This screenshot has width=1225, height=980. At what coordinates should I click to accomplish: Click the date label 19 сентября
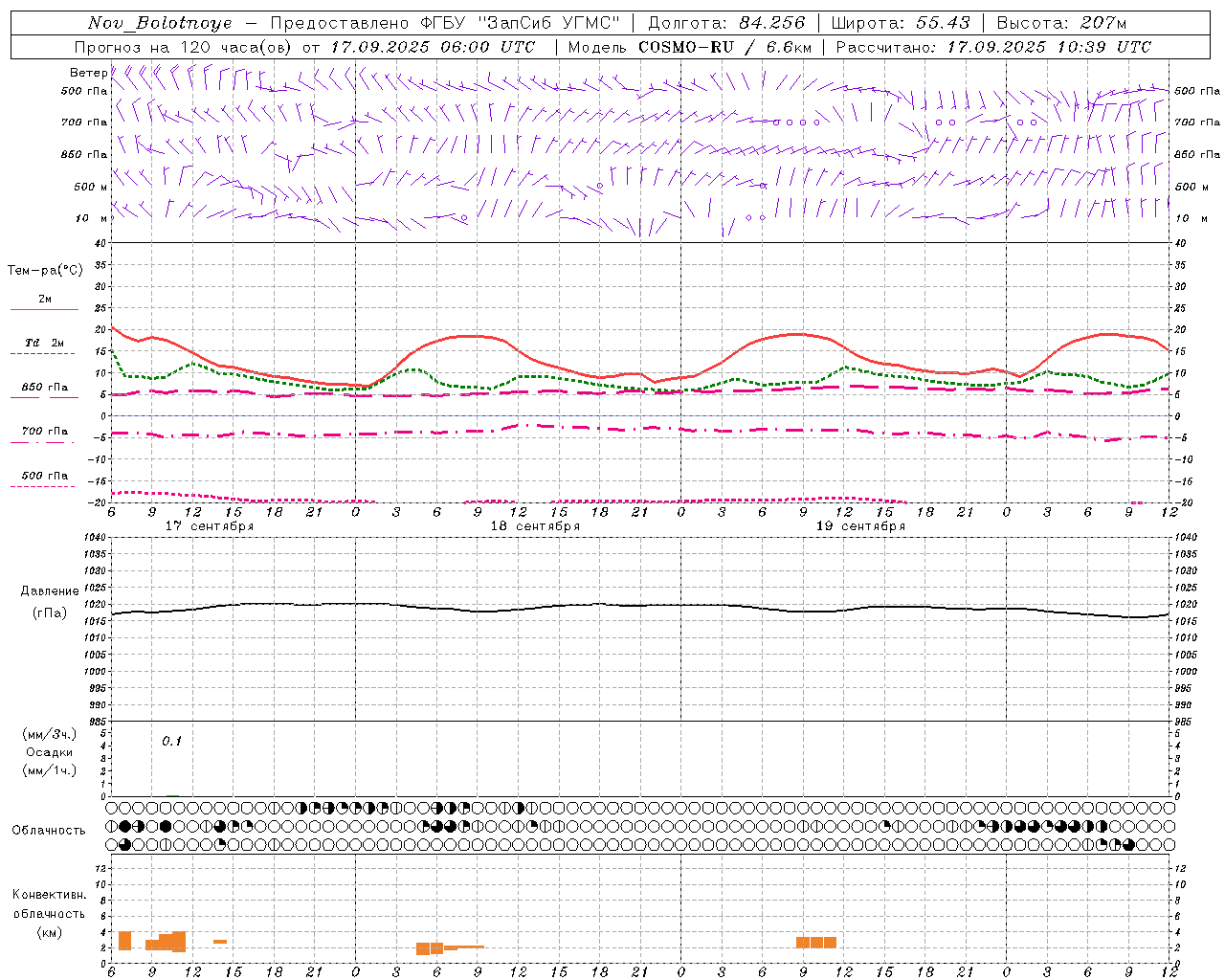tap(860, 526)
